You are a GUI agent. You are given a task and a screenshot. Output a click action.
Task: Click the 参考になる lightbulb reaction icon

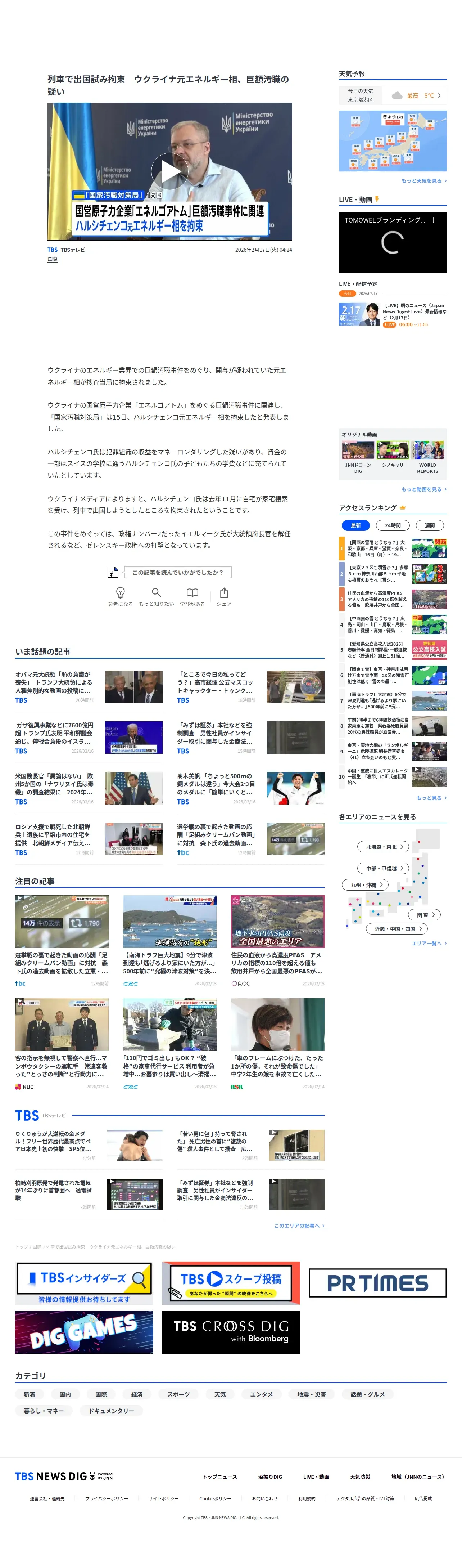[121, 592]
